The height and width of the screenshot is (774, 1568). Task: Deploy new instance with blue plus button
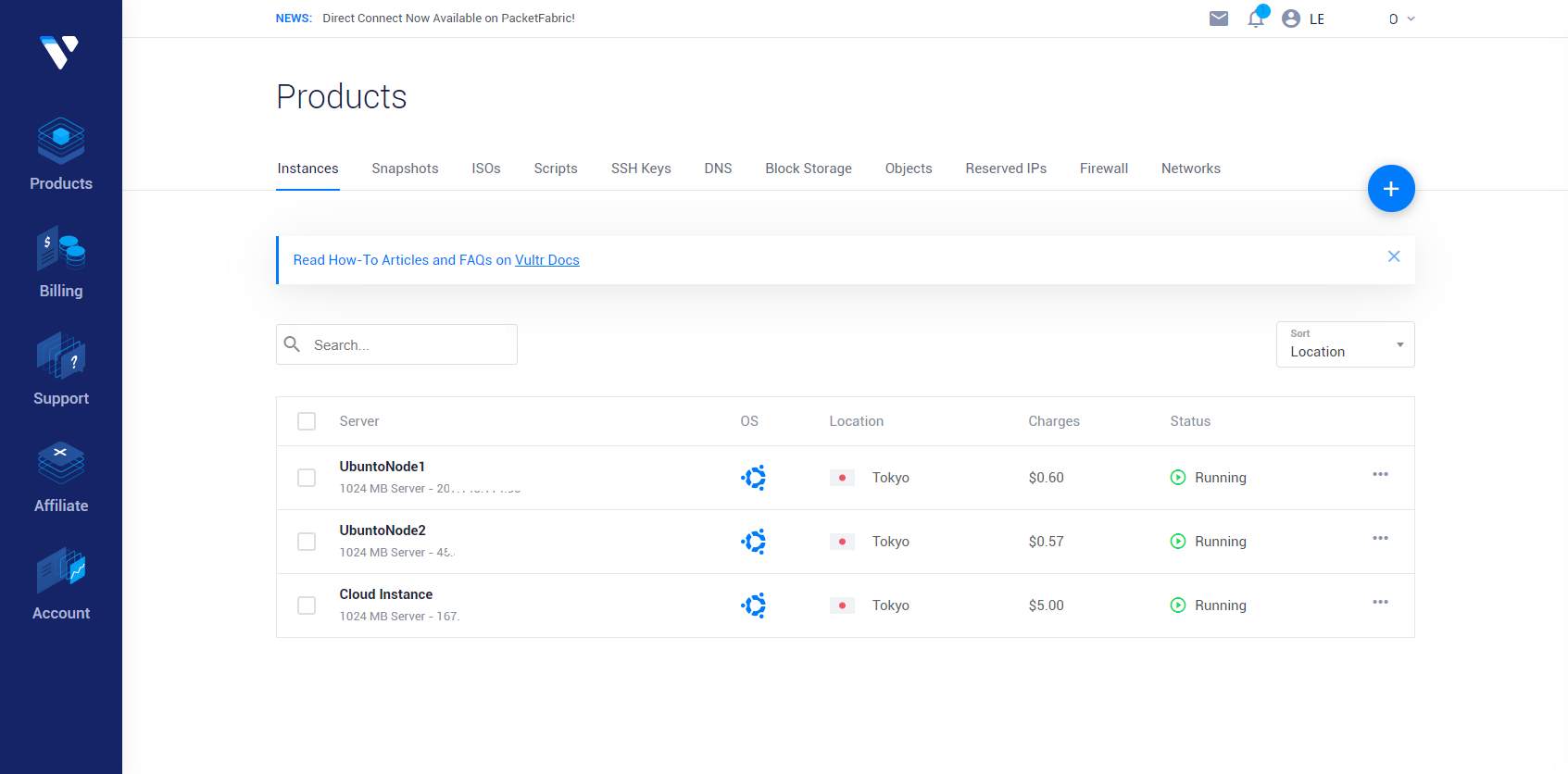pos(1391,189)
